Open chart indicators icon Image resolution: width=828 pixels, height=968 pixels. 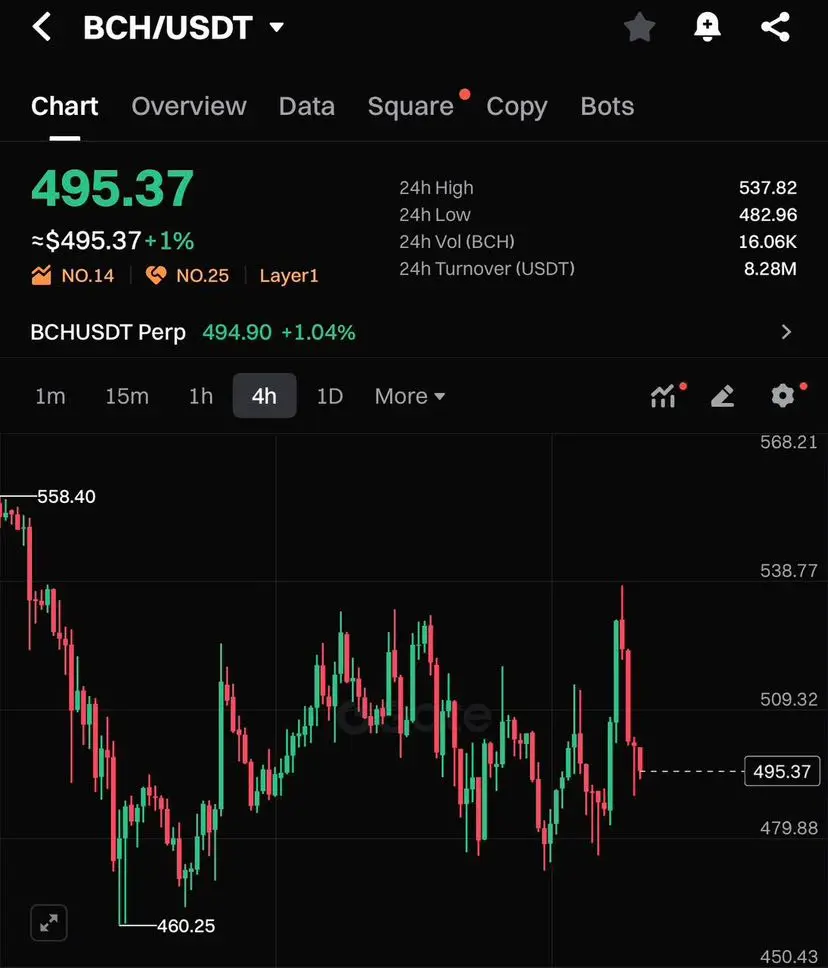coord(664,396)
